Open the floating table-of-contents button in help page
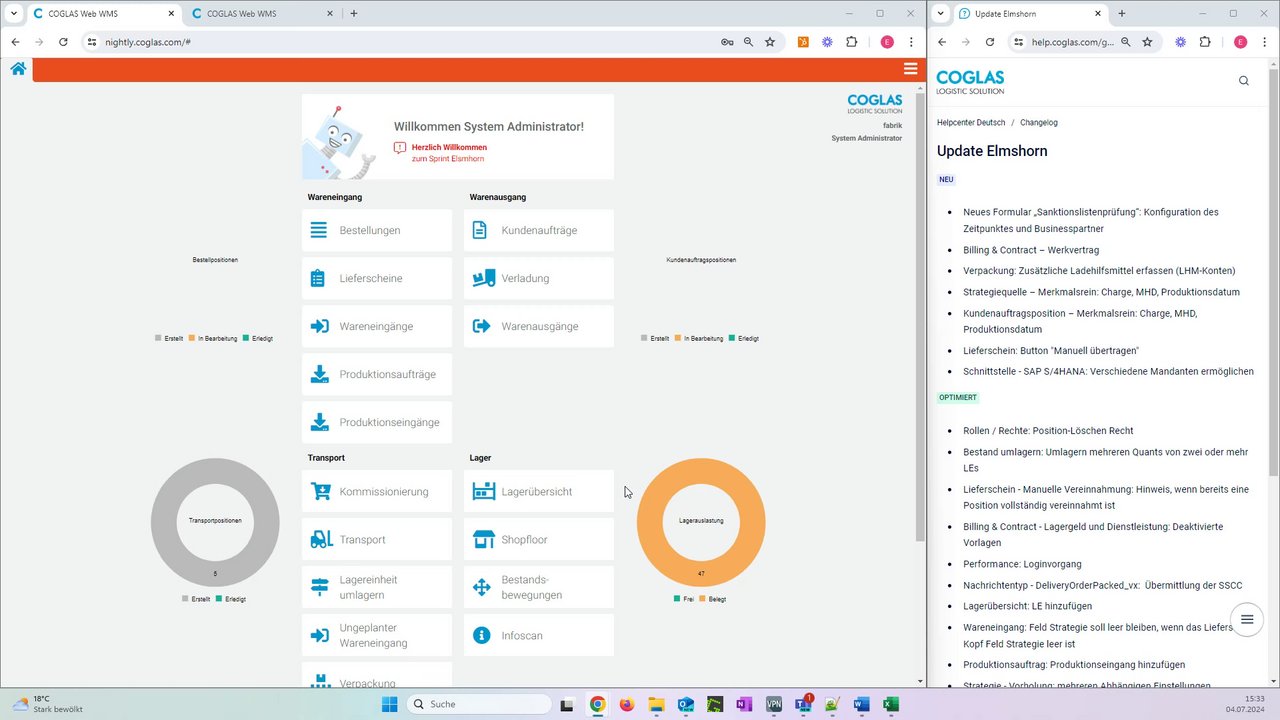 click(x=1247, y=620)
